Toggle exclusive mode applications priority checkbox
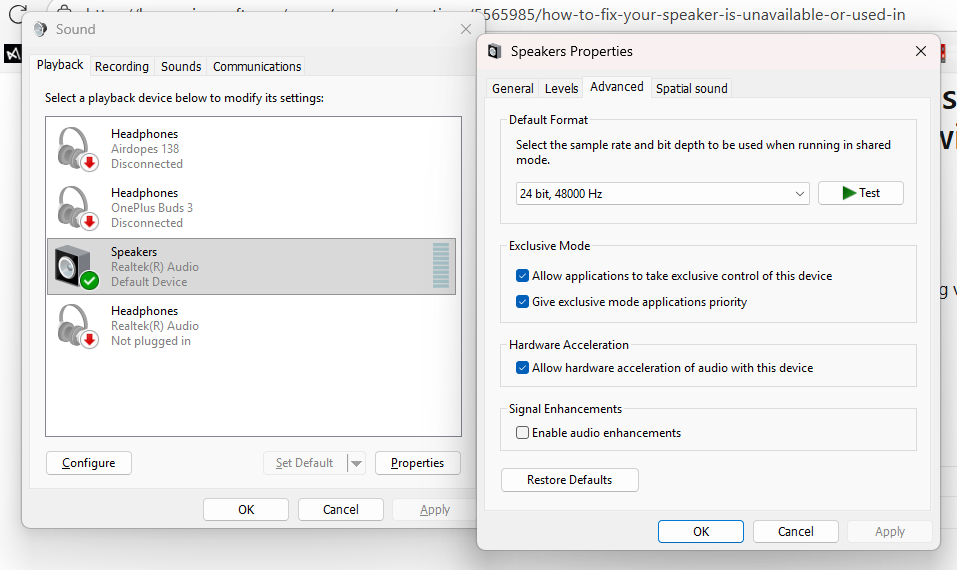957x570 pixels. click(522, 301)
